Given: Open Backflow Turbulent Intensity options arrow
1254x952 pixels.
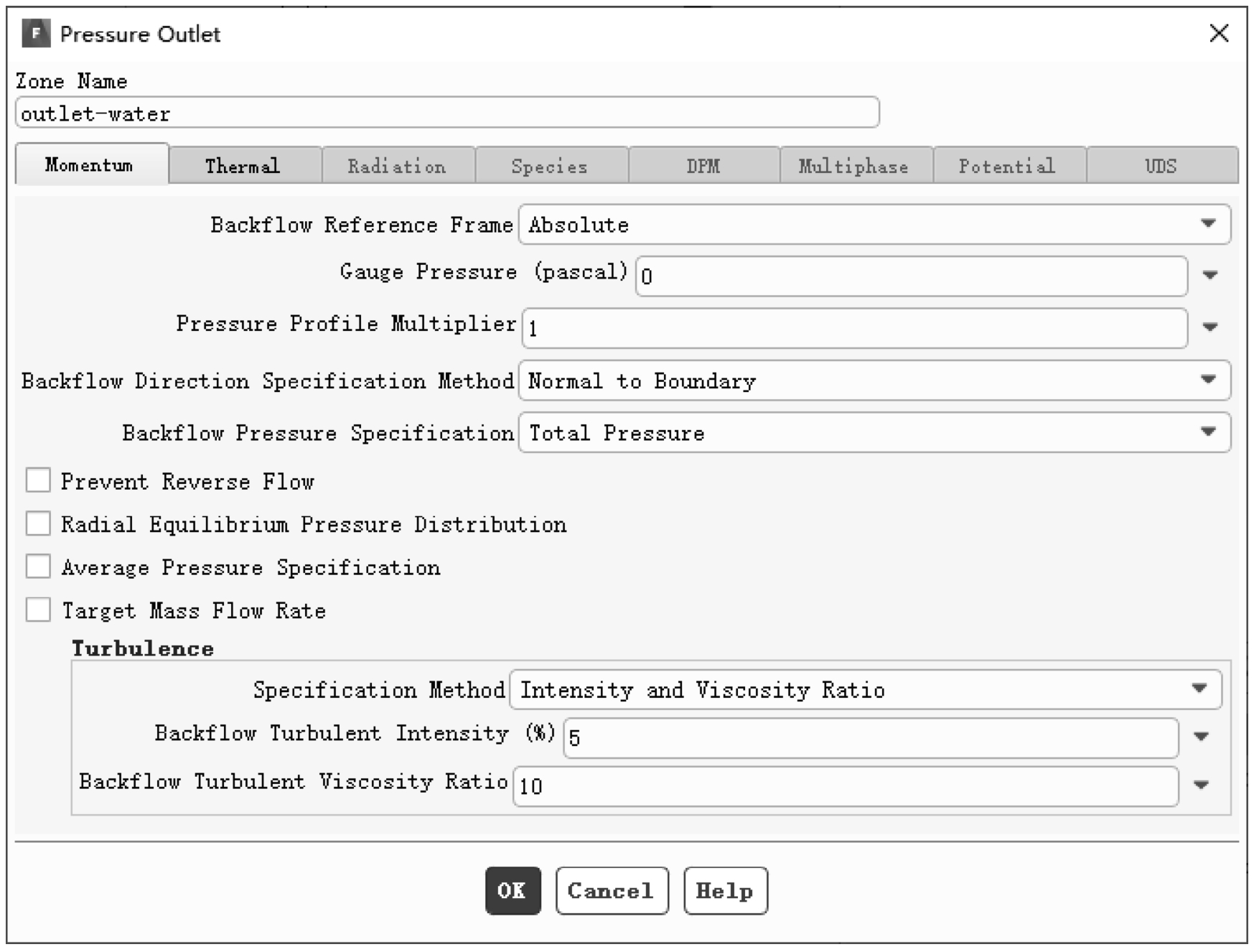Looking at the screenshot, I should point(1202,737).
